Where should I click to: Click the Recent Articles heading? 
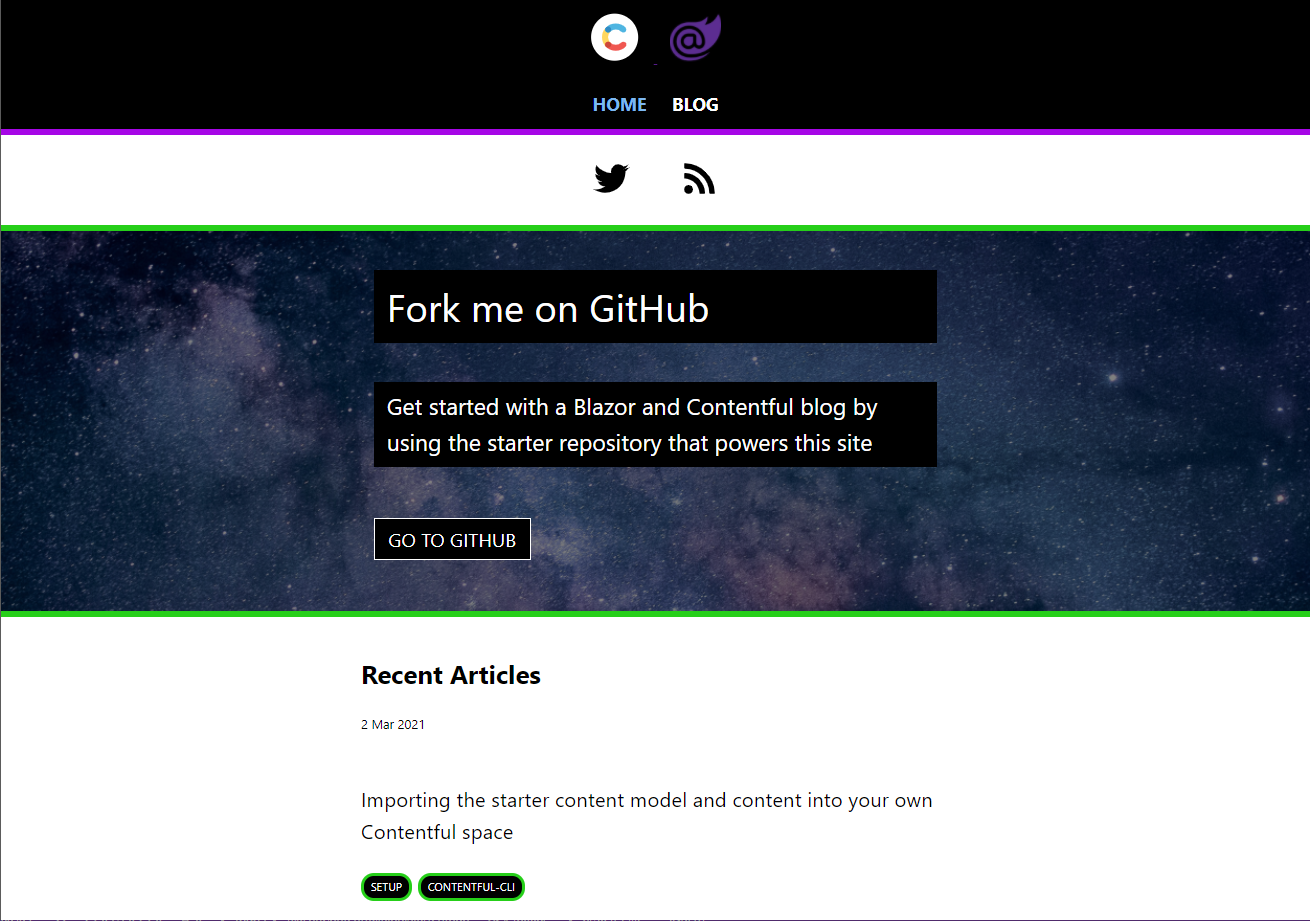(x=451, y=675)
